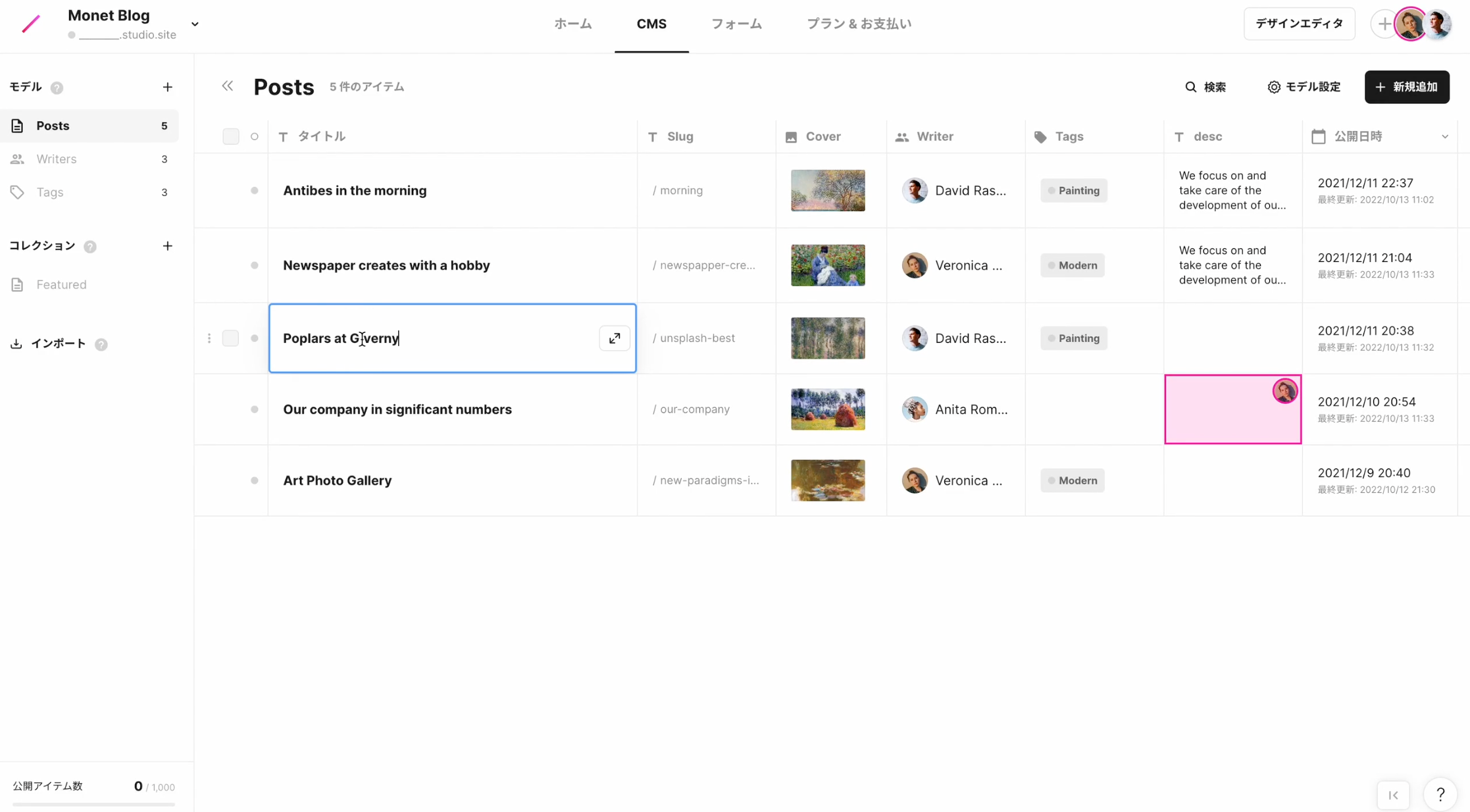Switch to the ホーム tab

tap(572, 24)
